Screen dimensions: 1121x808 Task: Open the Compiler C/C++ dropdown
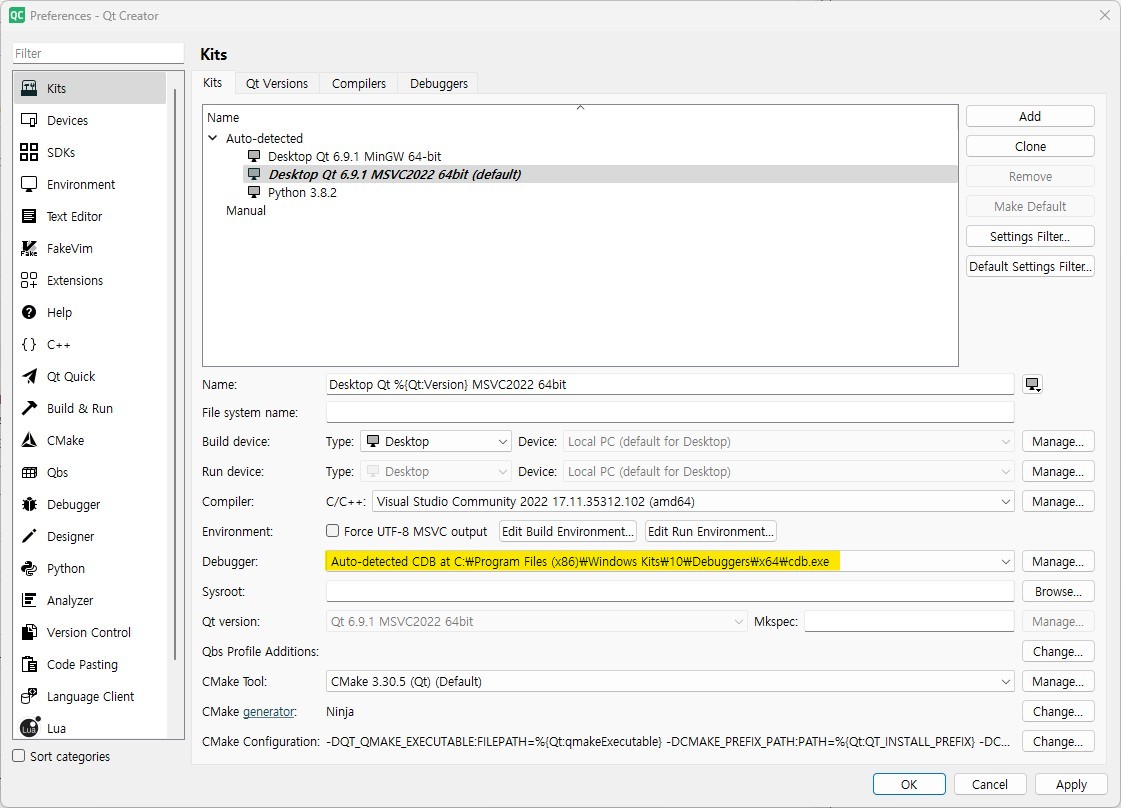pyautogui.click(x=693, y=501)
